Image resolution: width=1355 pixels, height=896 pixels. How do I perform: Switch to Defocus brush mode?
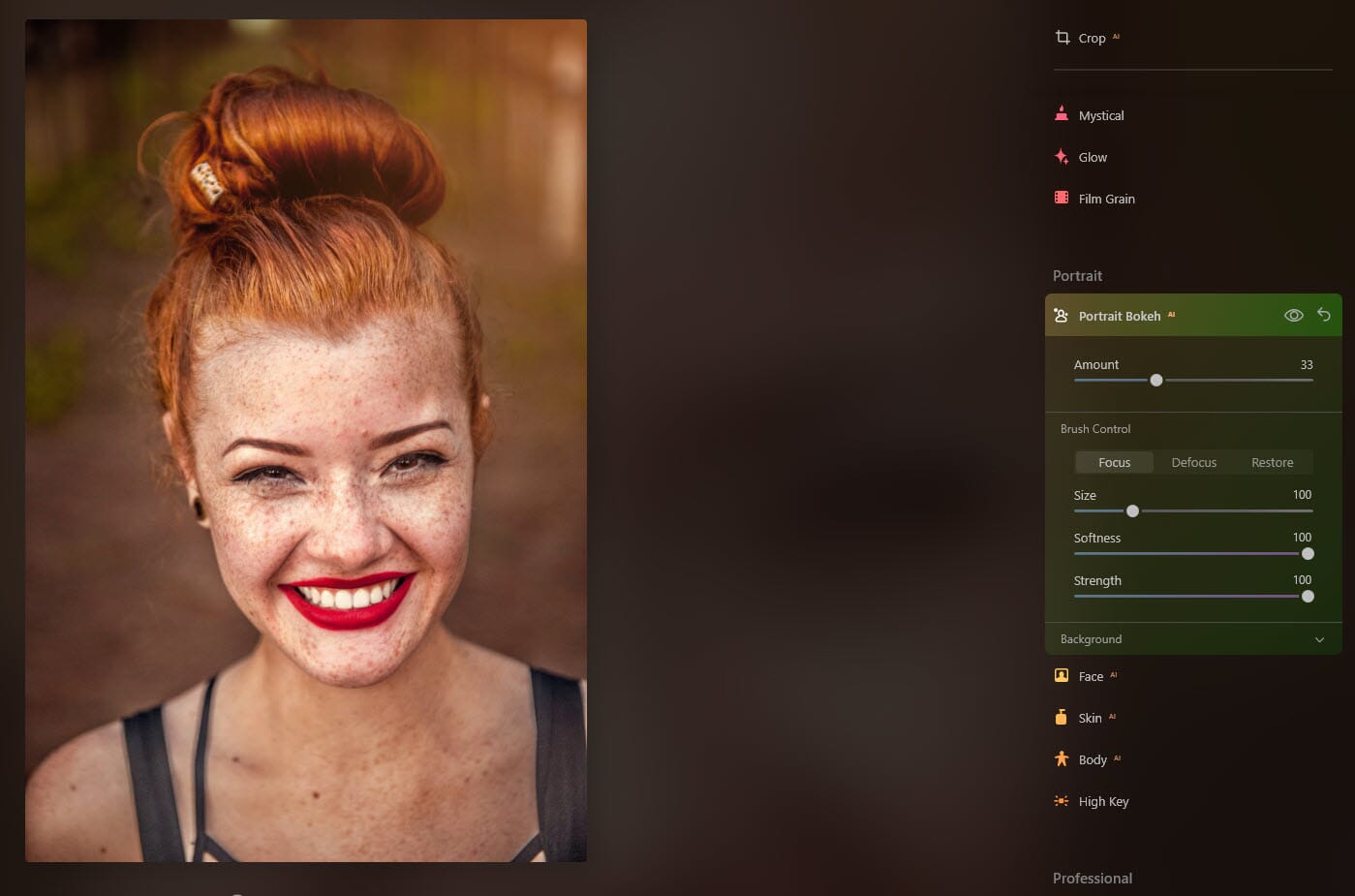(x=1193, y=462)
